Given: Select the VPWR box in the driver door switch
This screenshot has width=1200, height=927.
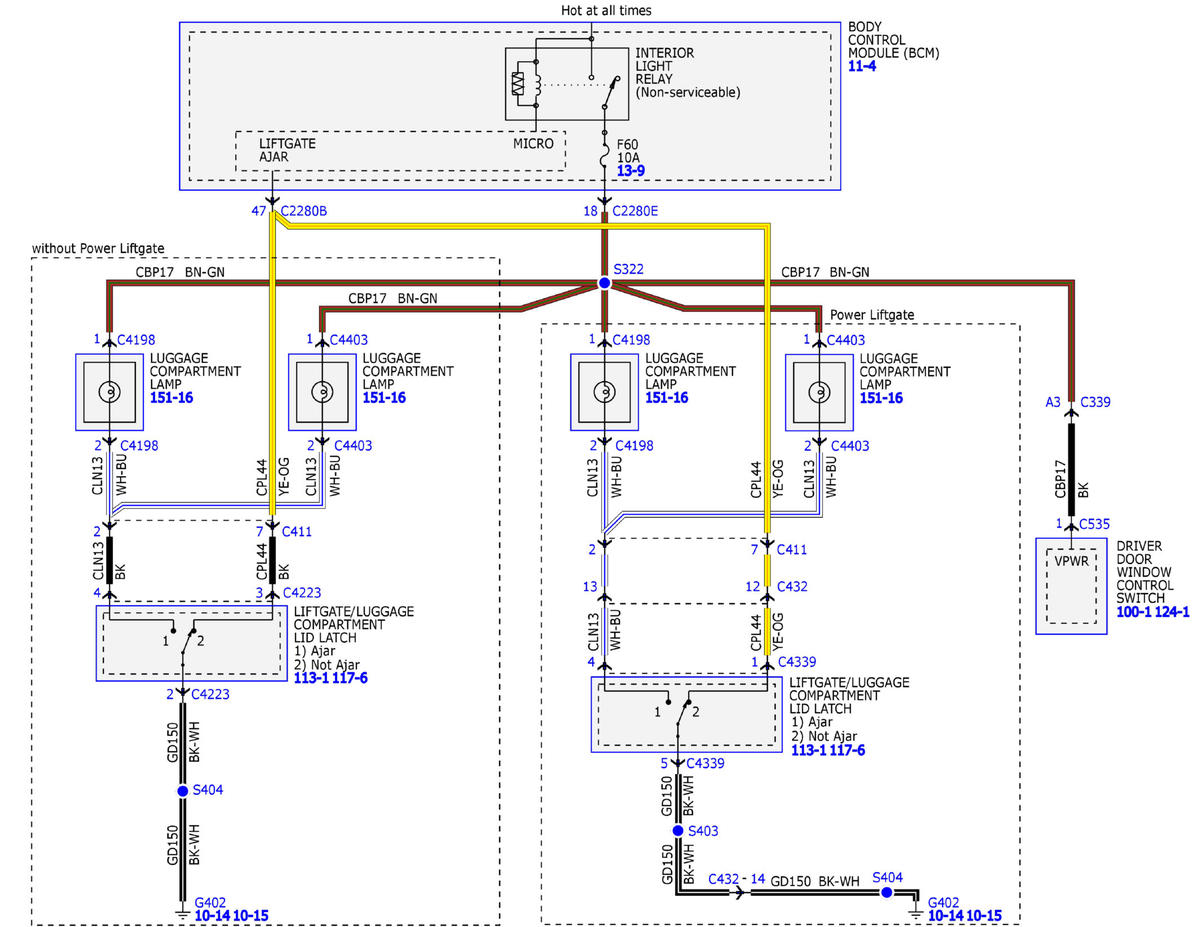Looking at the screenshot, I should [x=1071, y=587].
